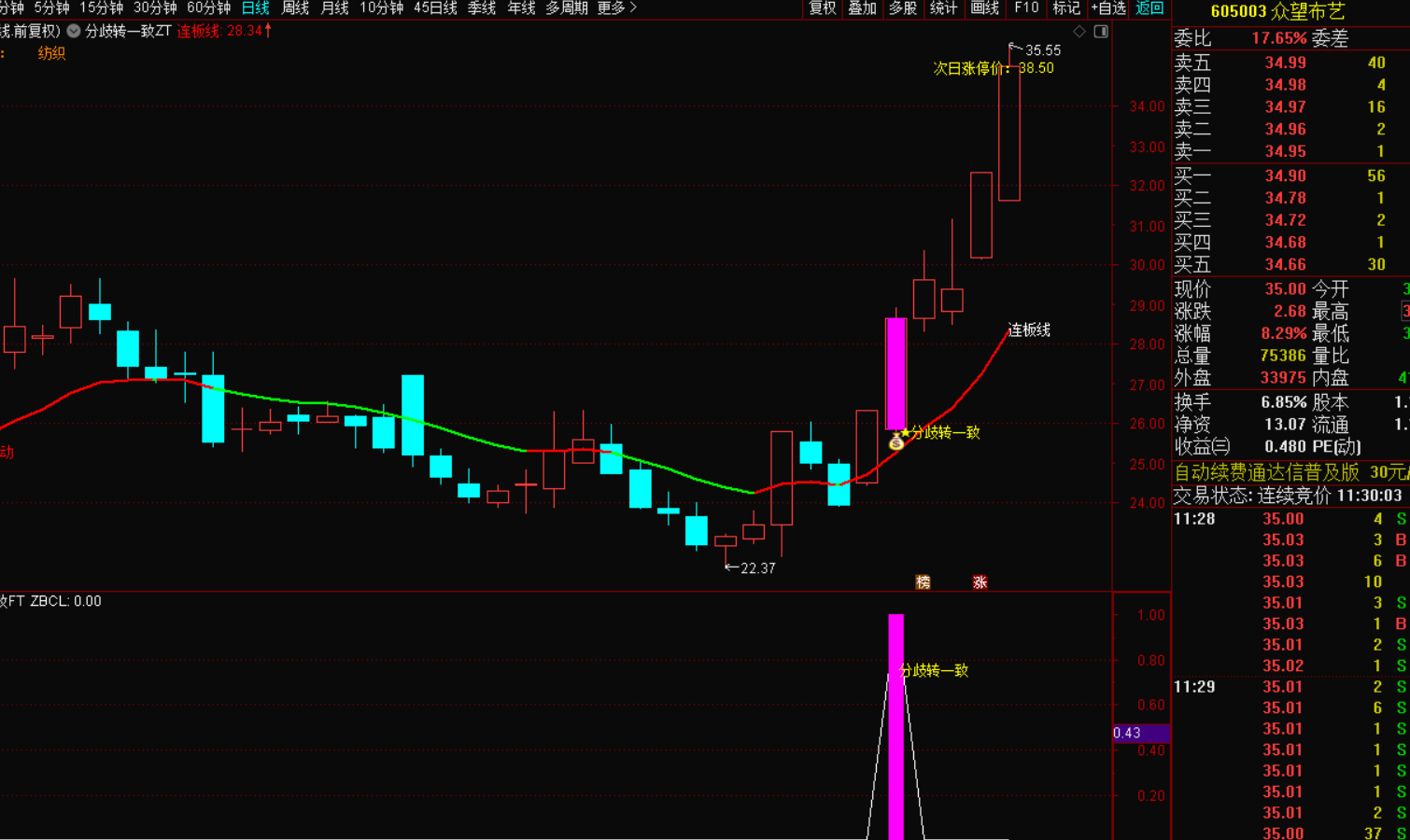Switch to the 日线 daily chart
Viewport: 1410px width, 840px height.
pos(255,8)
